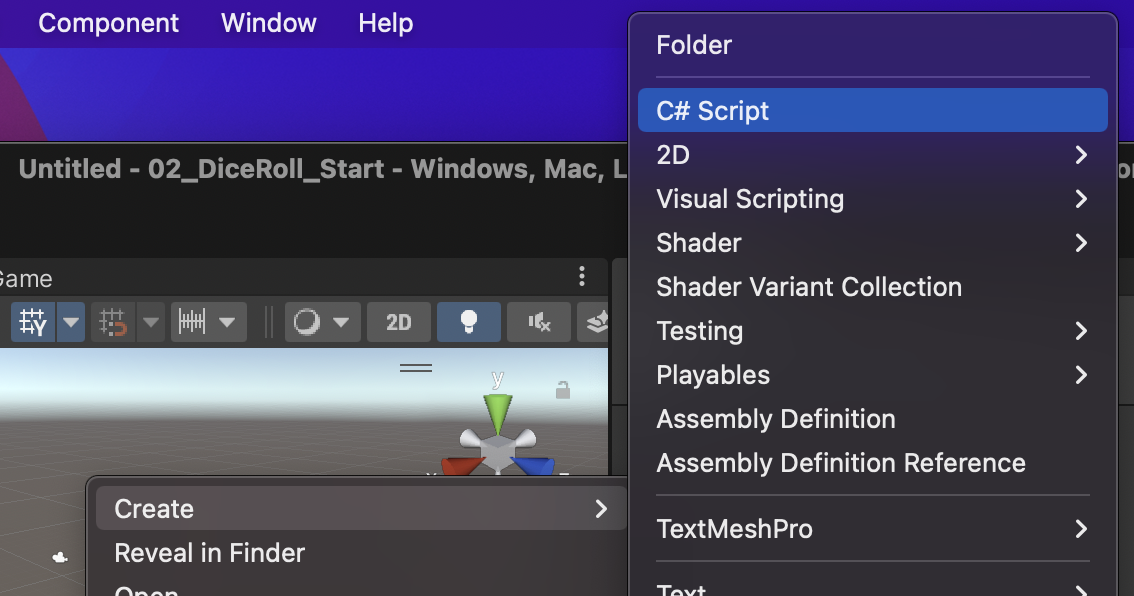Open the scene view three-dot options menu
This screenshot has width=1134, height=596.
click(x=582, y=276)
